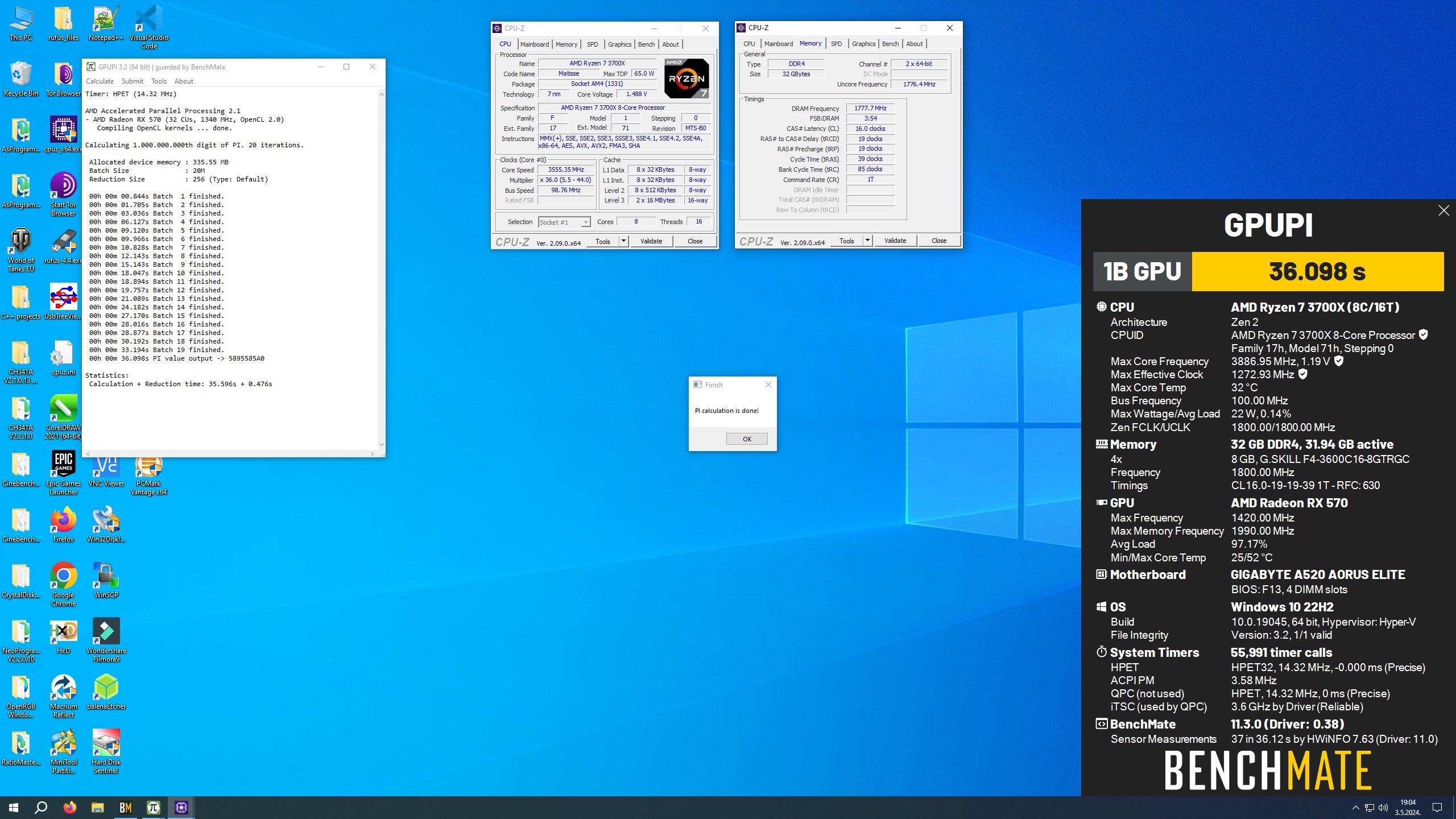
Task: Launch HxD hex editor icon
Action: point(63,637)
